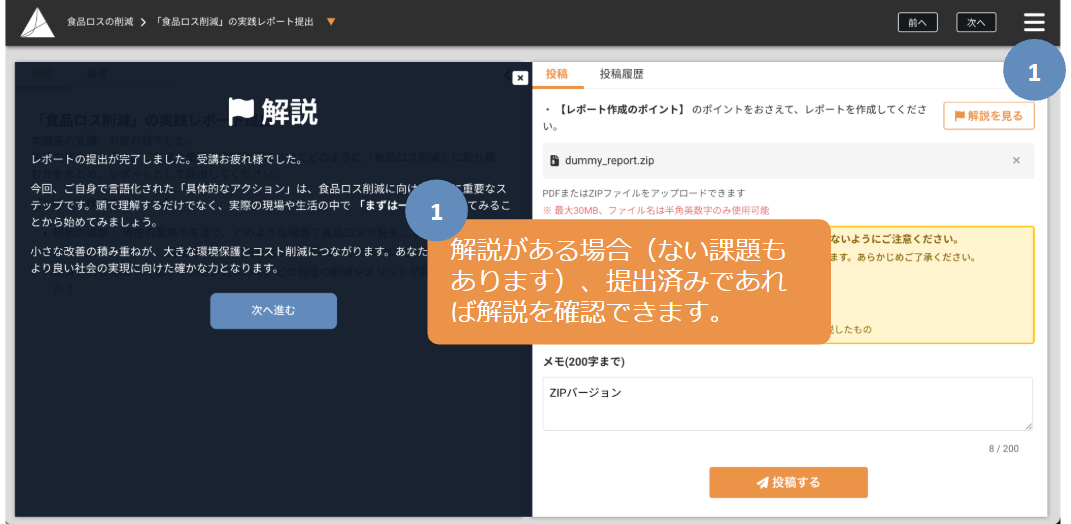Click the 投稿する button

pyautogui.click(x=788, y=482)
